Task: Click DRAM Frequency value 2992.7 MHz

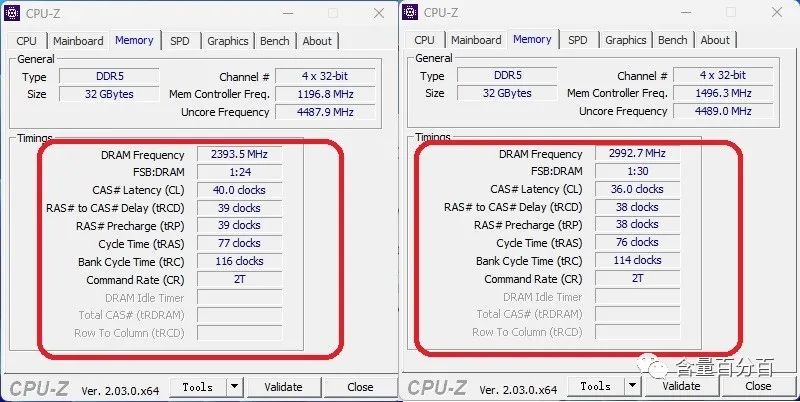Action: (637, 154)
